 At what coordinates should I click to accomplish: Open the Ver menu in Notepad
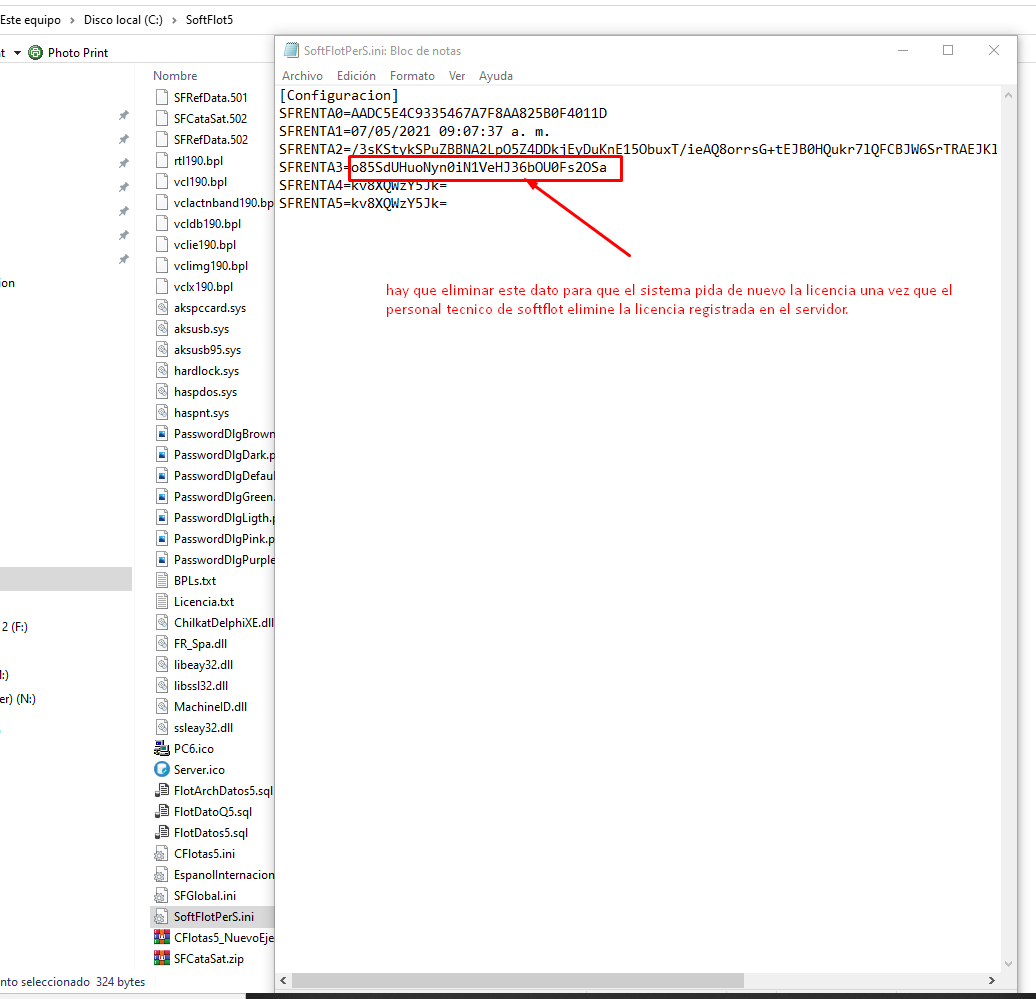tap(457, 76)
